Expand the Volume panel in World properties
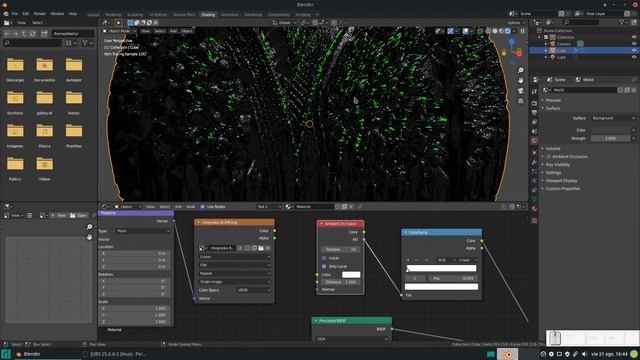The image size is (640, 360). tap(553, 149)
